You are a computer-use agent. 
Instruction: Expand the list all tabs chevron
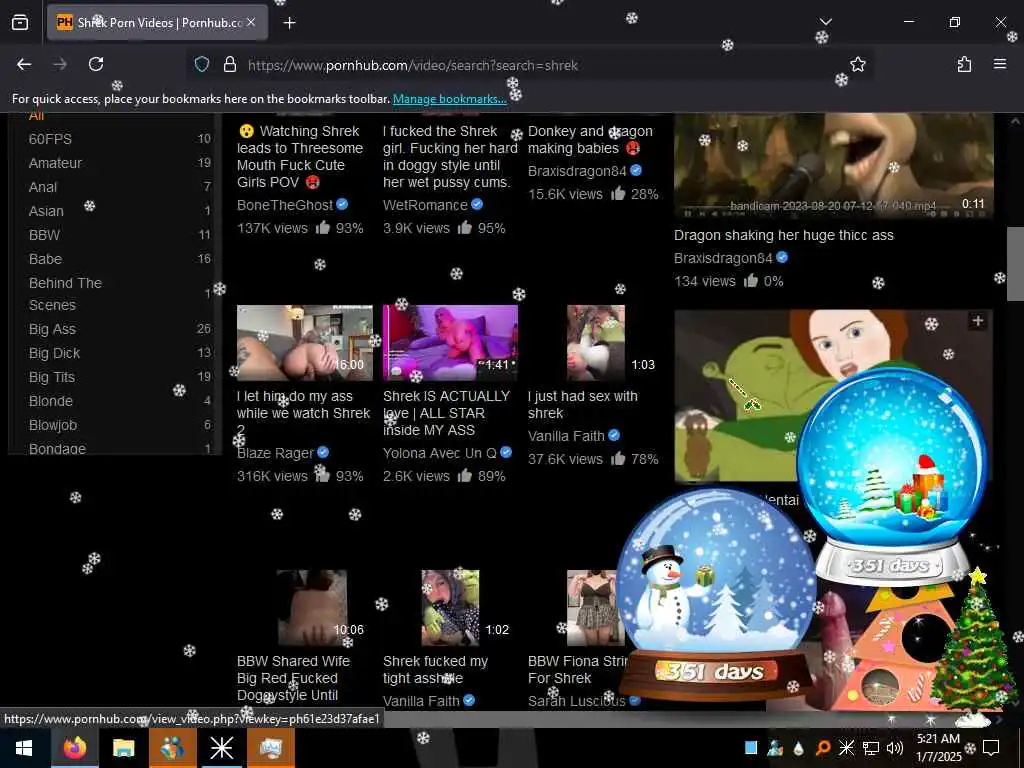tap(825, 22)
